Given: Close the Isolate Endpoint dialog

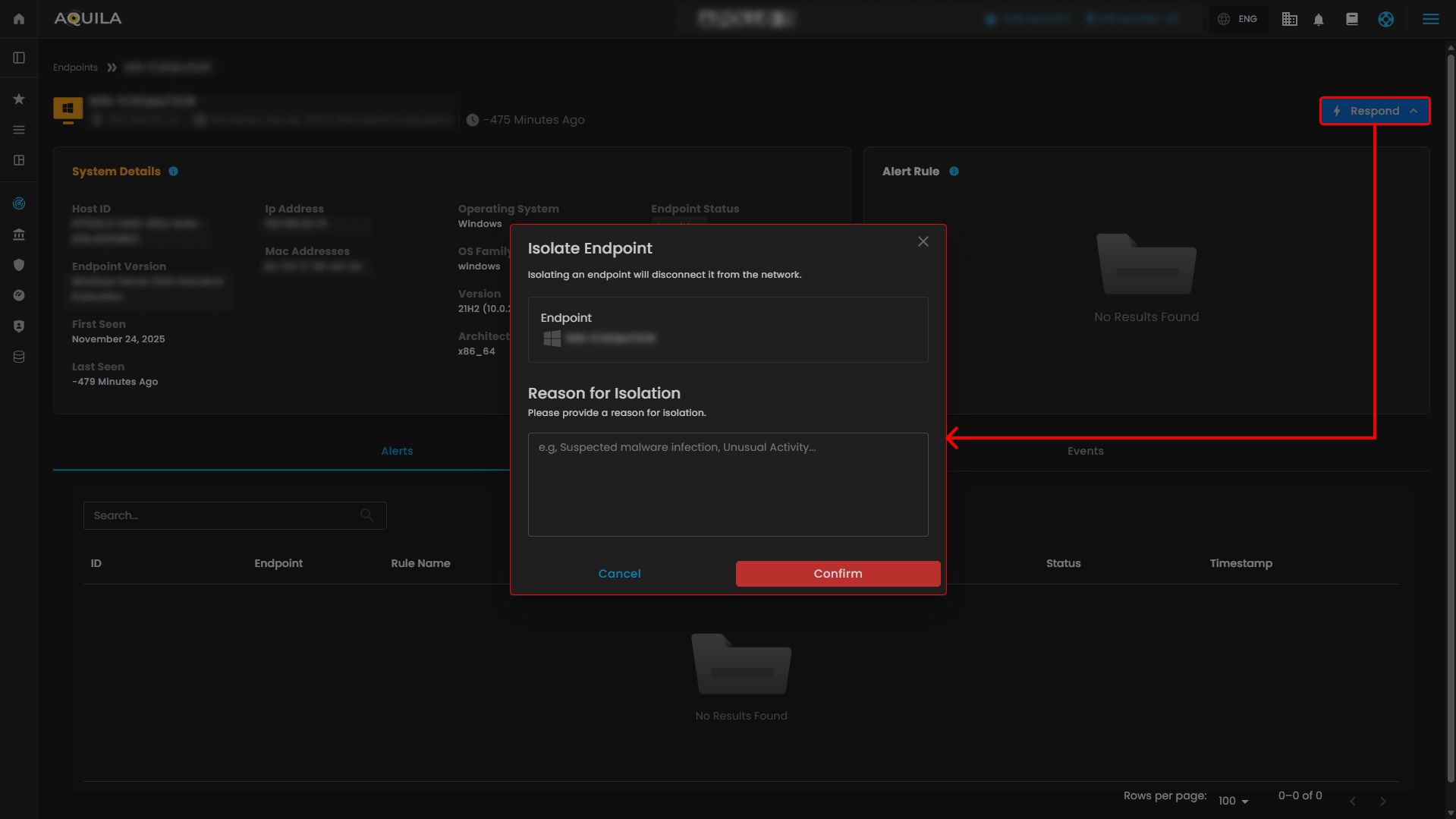Looking at the screenshot, I should [923, 241].
